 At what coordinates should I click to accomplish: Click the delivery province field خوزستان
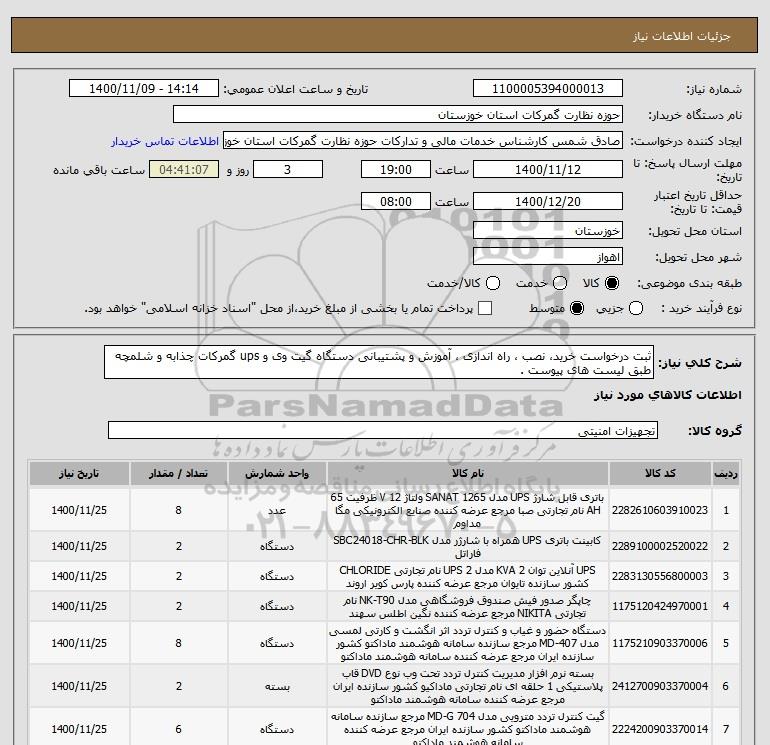pyautogui.click(x=548, y=230)
